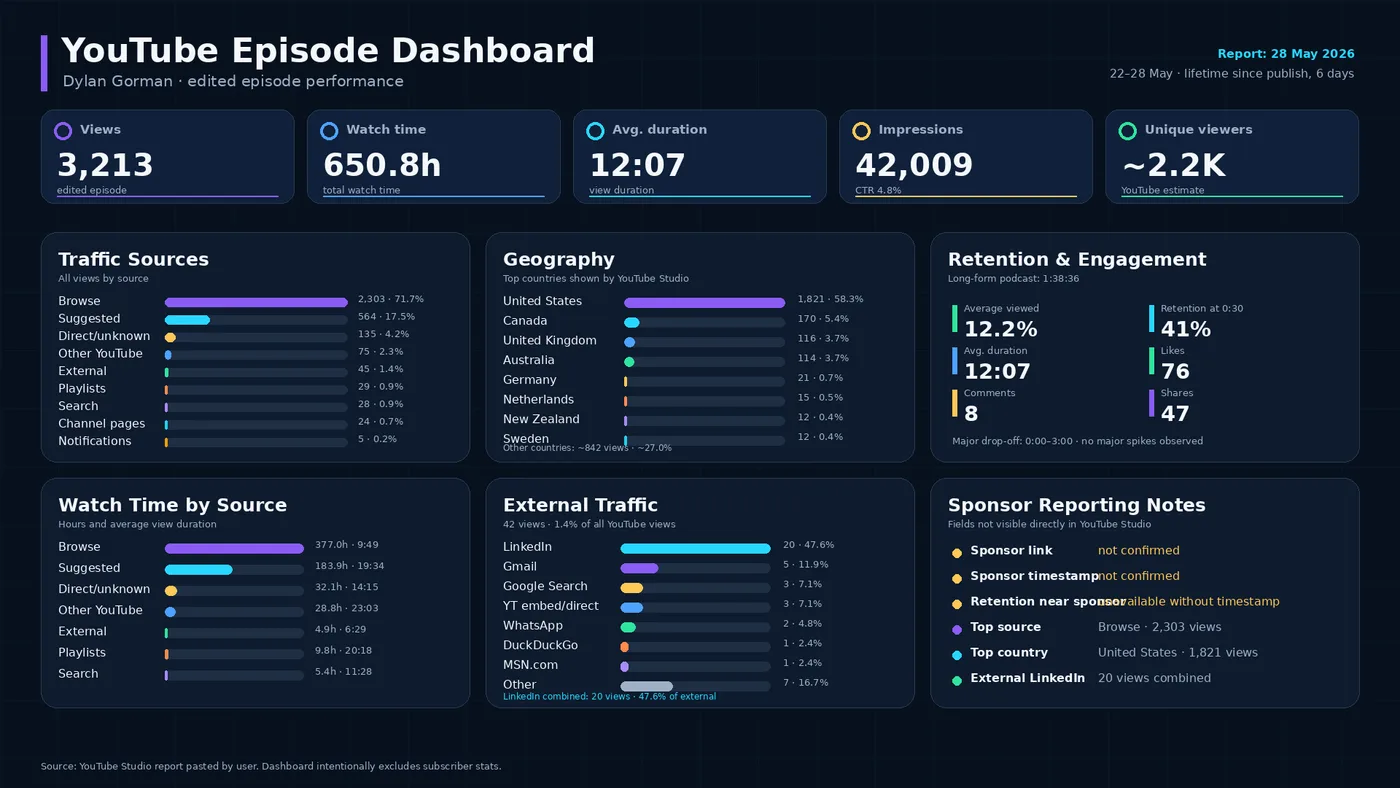The width and height of the screenshot is (1400, 788).
Task: Click the 42,009 impressions figure
Action: click(x=914, y=165)
